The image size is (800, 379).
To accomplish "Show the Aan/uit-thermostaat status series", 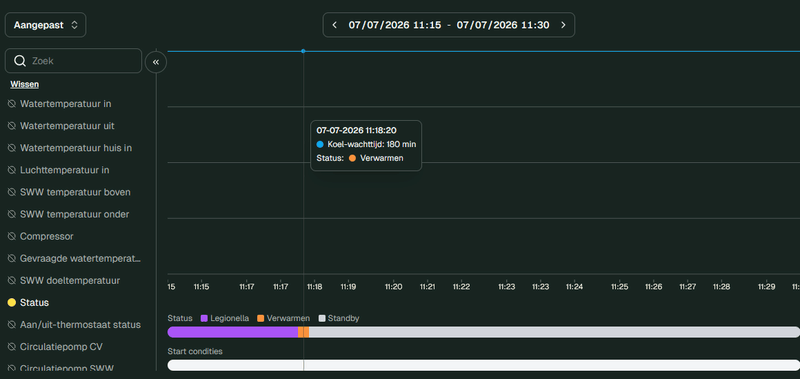I will (74, 325).
